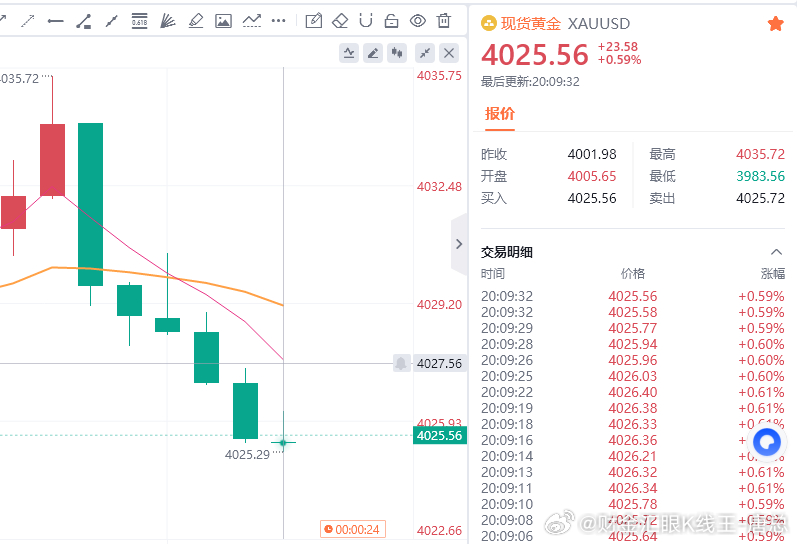Collapse the right quote side panel arrow
This screenshot has width=797, height=544.
click(x=459, y=244)
